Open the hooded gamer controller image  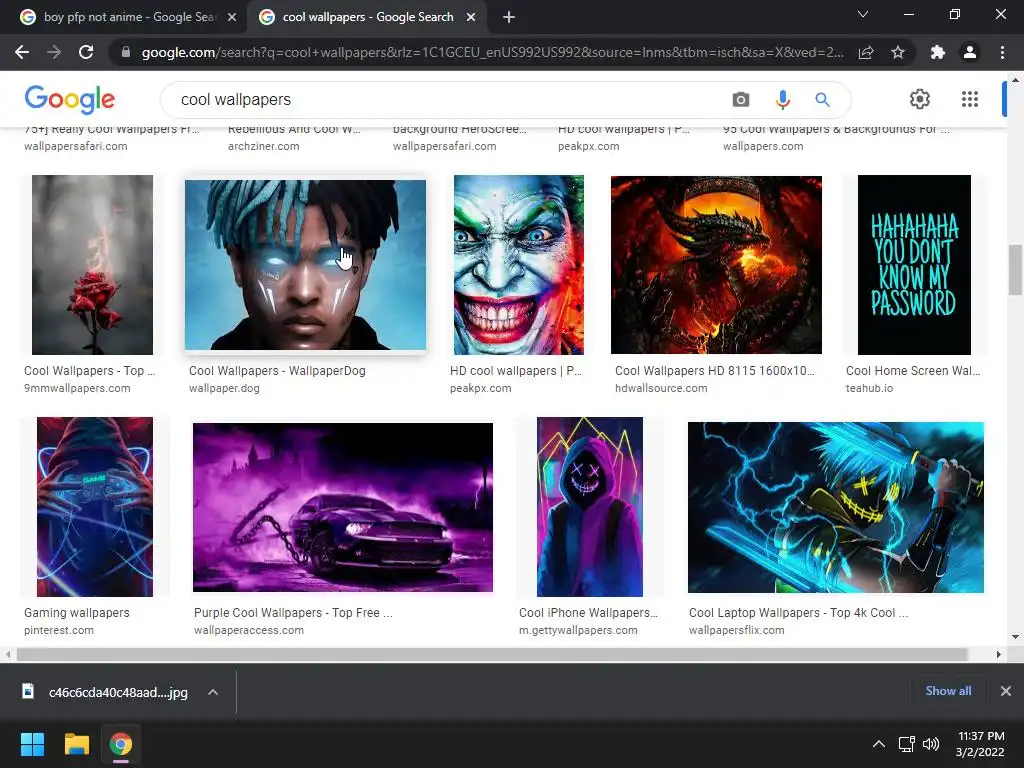click(x=95, y=507)
